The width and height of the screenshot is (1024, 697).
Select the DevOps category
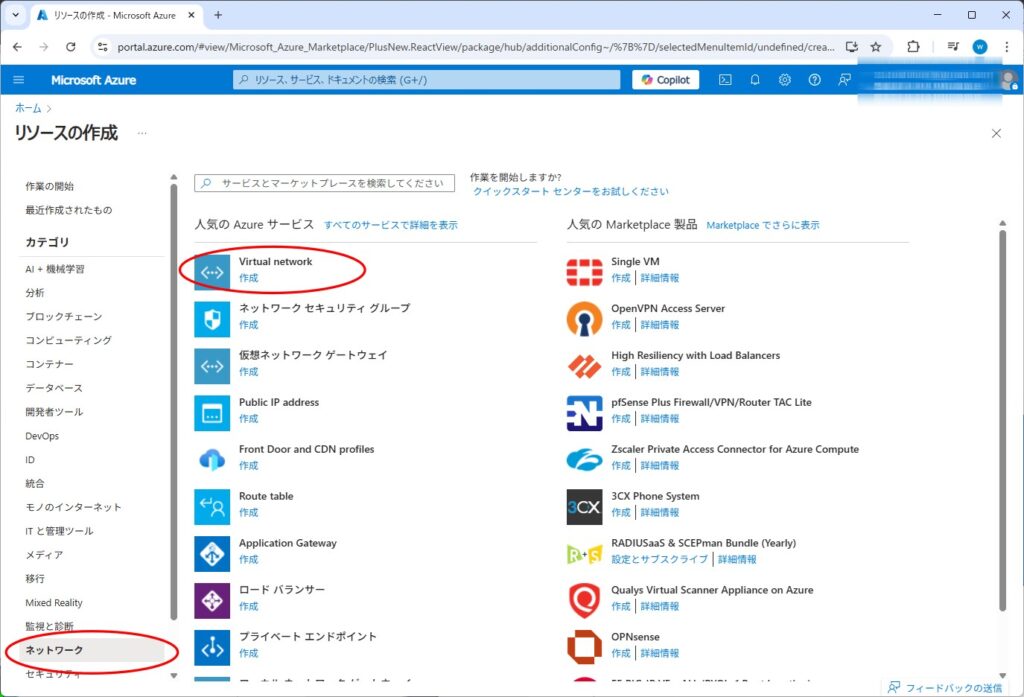tap(42, 436)
